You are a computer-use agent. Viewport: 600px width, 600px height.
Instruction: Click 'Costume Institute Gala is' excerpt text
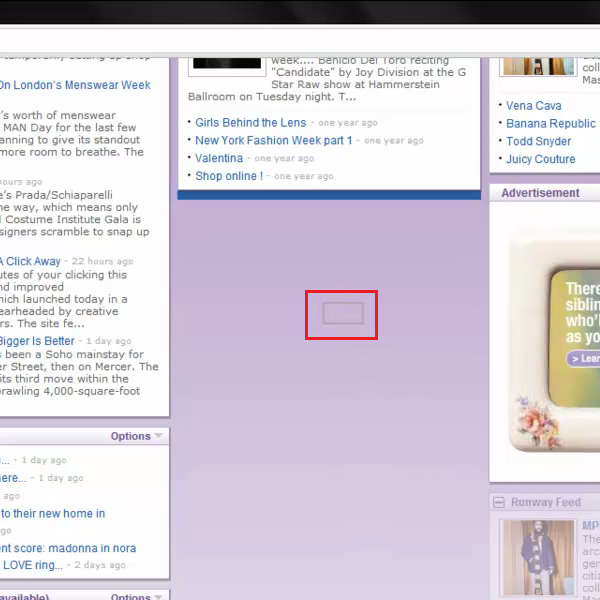point(73,219)
